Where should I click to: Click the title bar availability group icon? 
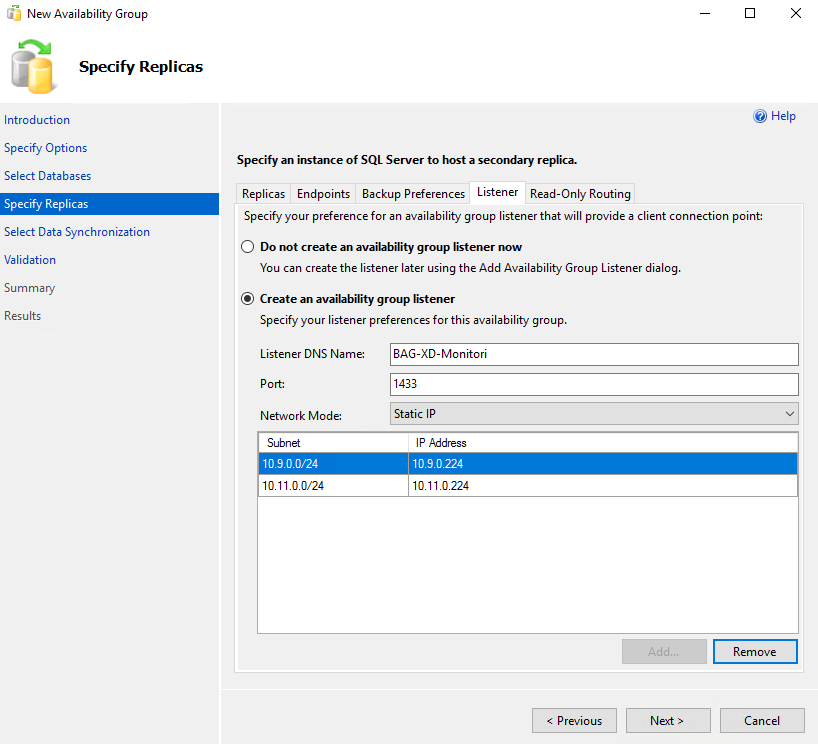[14, 13]
